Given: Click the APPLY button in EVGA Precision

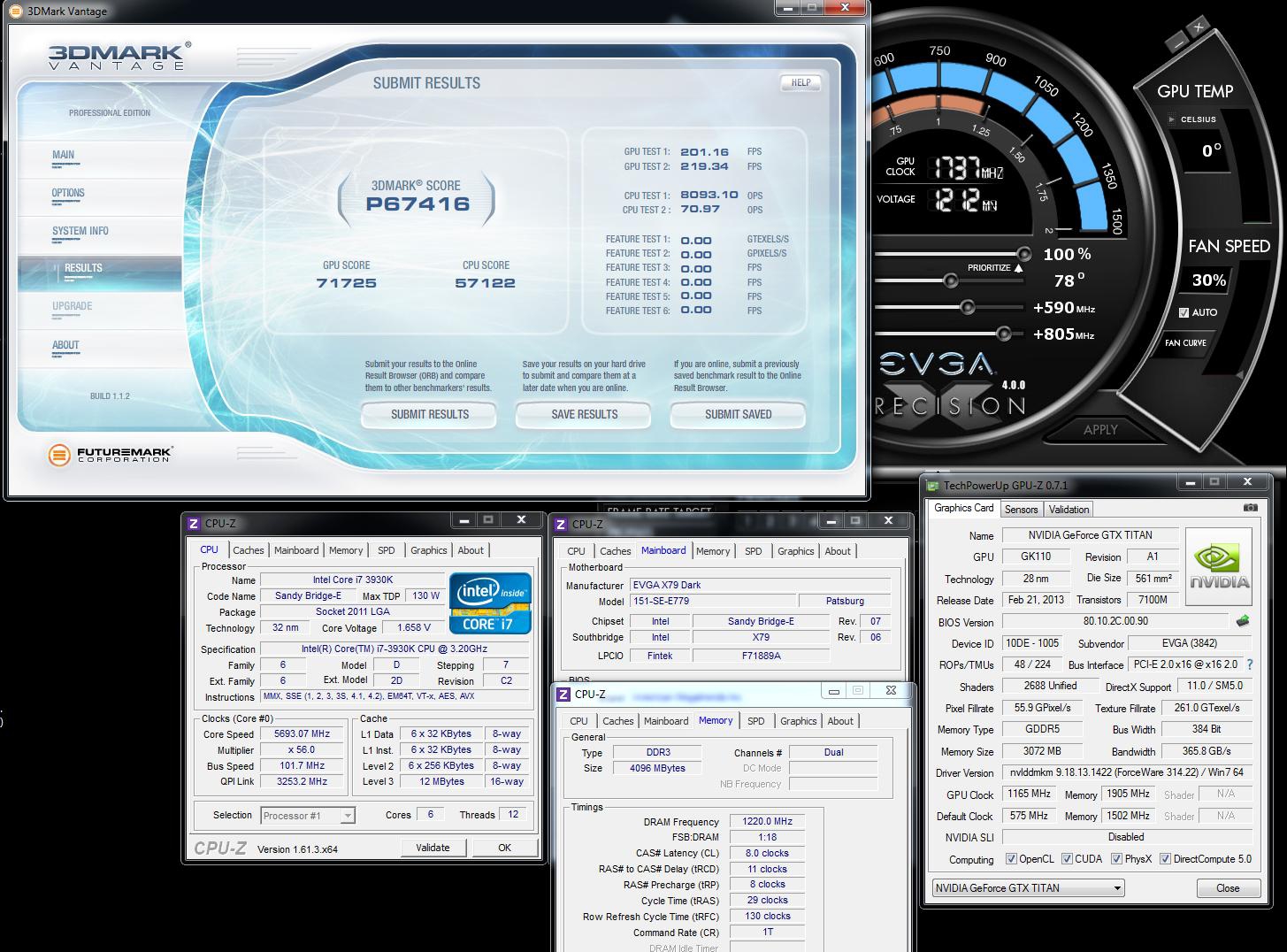Looking at the screenshot, I should click(1100, 429).
